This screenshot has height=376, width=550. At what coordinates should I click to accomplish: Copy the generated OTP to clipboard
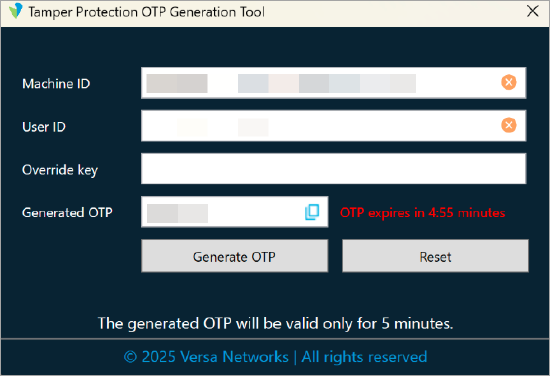pos(312,212)
